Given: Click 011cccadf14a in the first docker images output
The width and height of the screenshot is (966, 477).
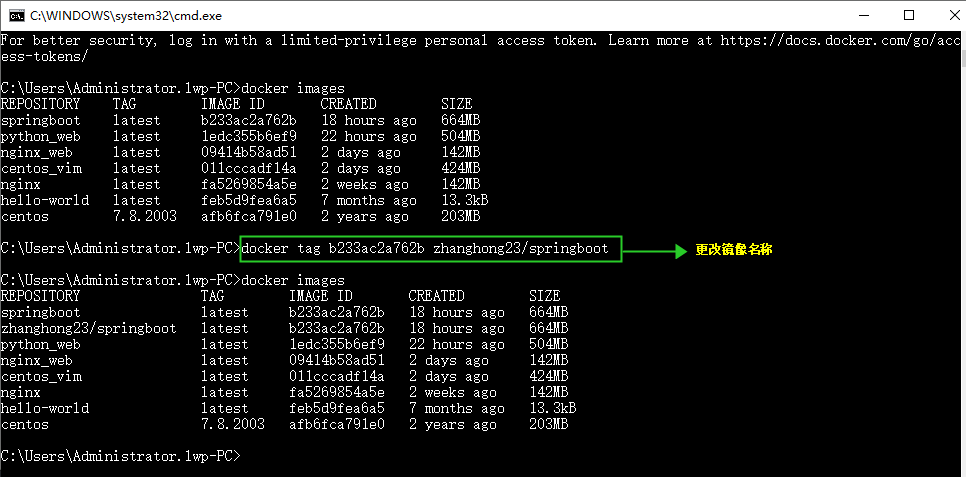Looking at the screenshot, I should [248, 169].
